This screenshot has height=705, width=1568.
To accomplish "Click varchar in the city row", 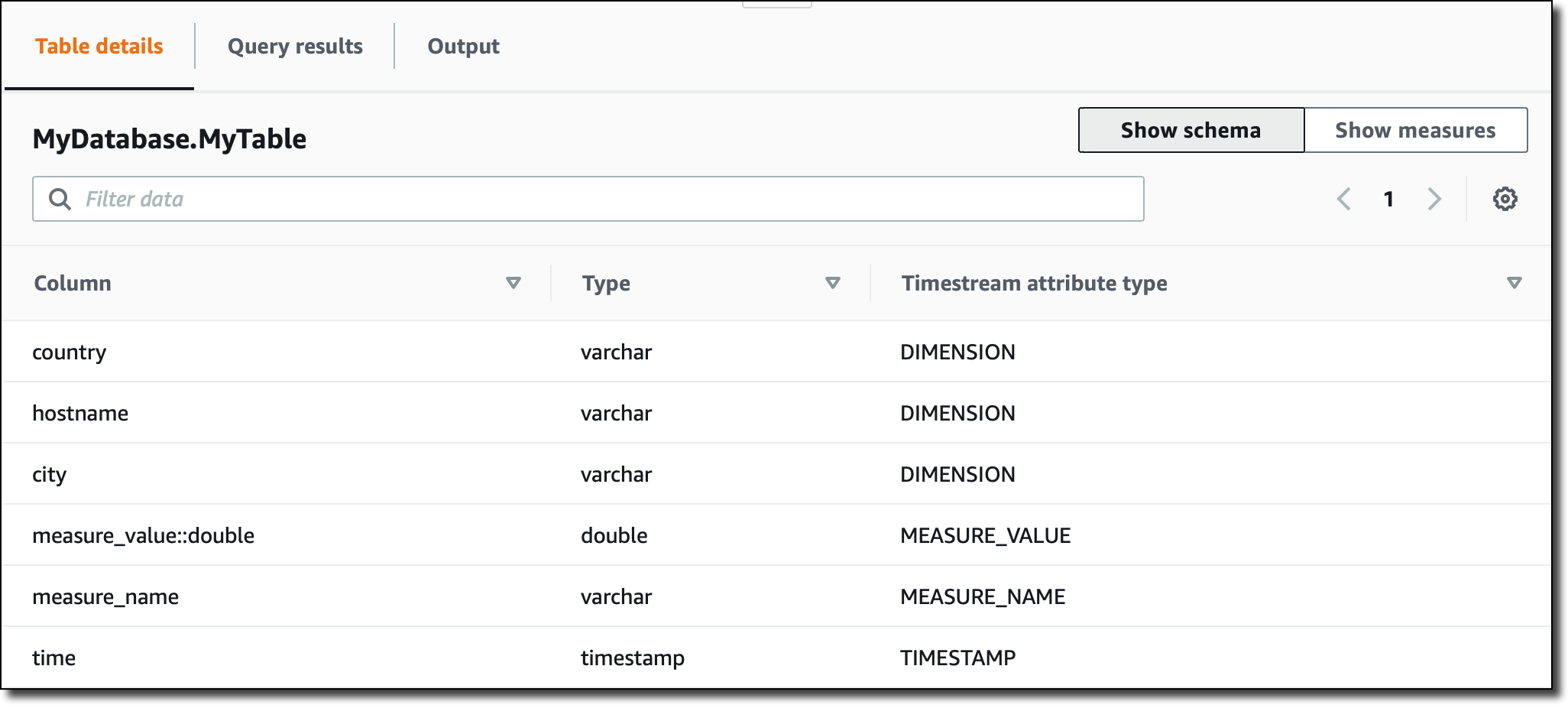I will pyautogui.click(x=617, y=474).
